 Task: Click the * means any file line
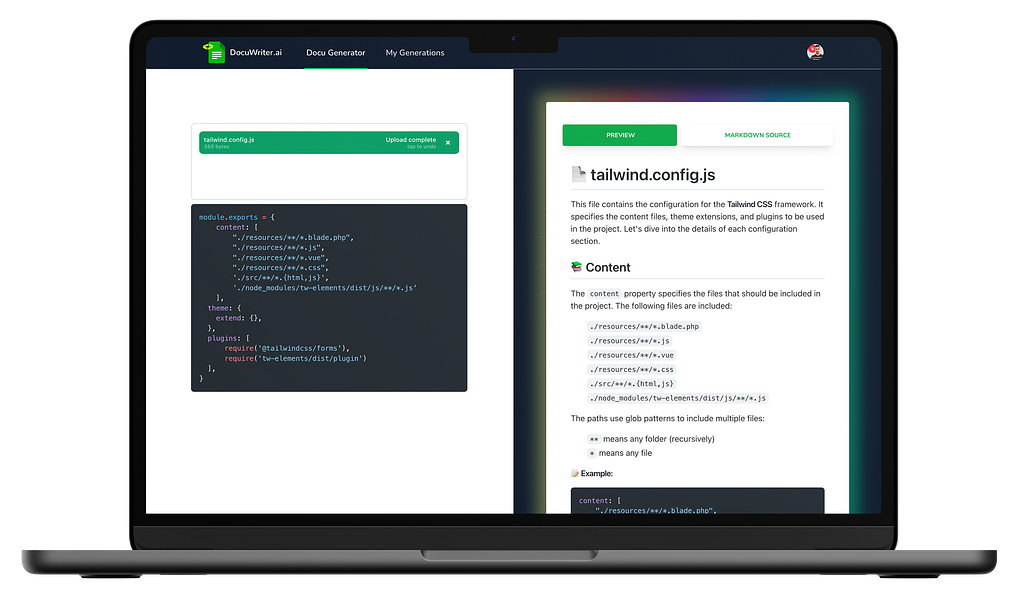point(620,453)
